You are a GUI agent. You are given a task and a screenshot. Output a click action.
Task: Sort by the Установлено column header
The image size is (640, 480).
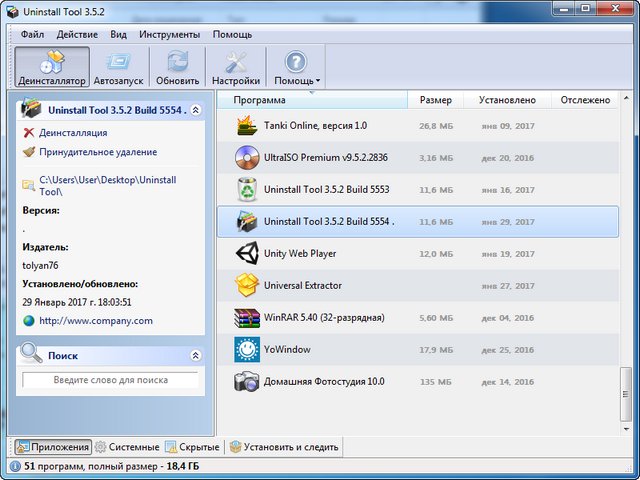pos(507,100)
